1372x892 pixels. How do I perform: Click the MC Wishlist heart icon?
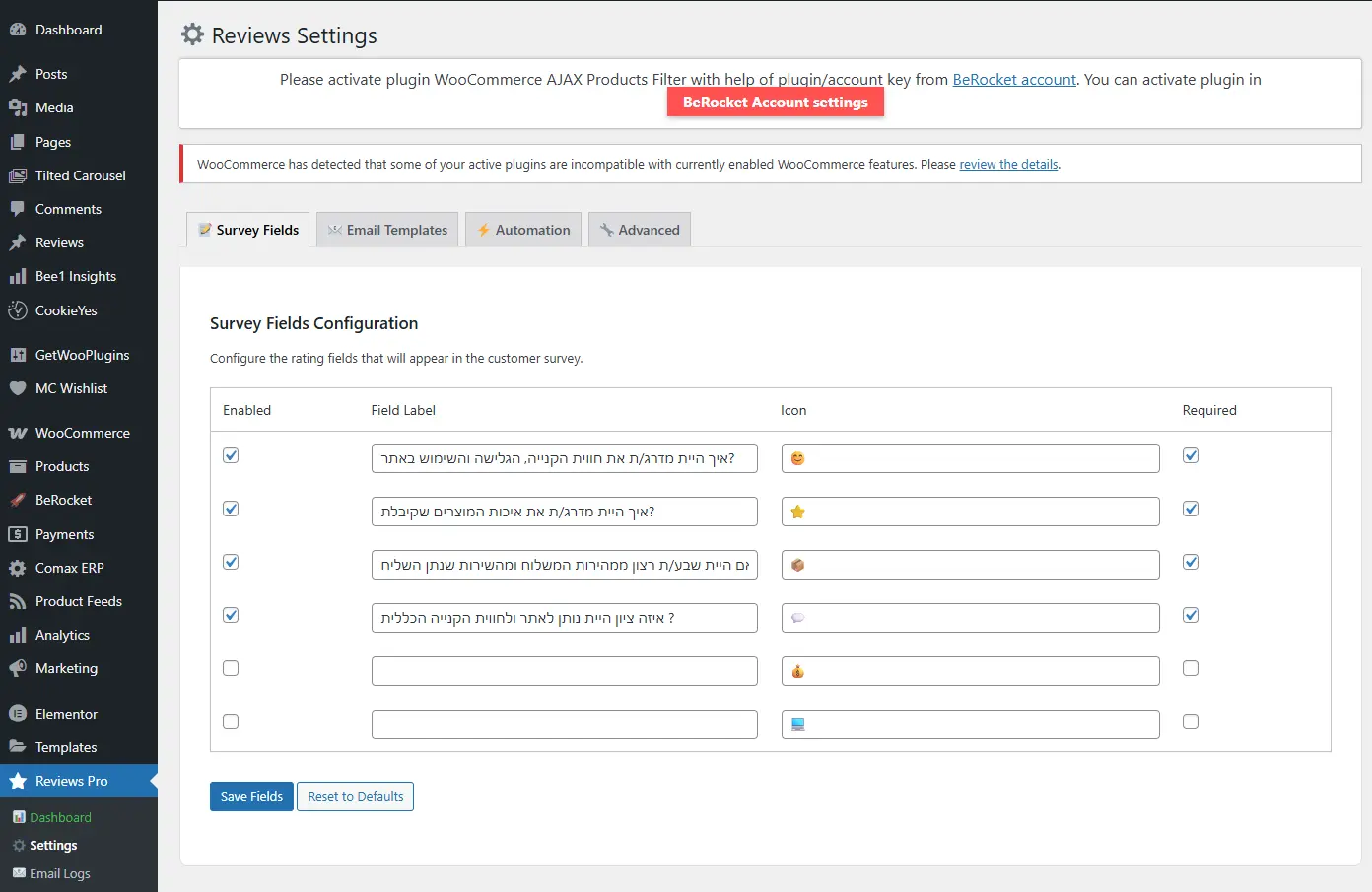coord(18,388)
